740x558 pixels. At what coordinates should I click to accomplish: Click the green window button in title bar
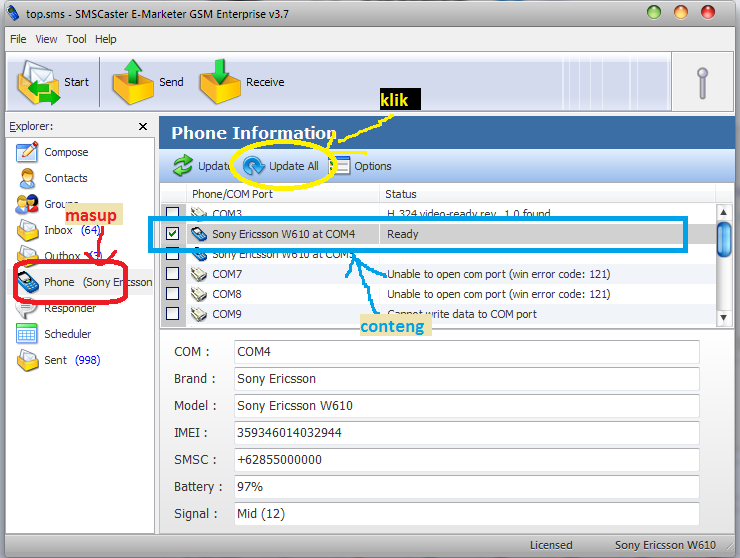654,12
